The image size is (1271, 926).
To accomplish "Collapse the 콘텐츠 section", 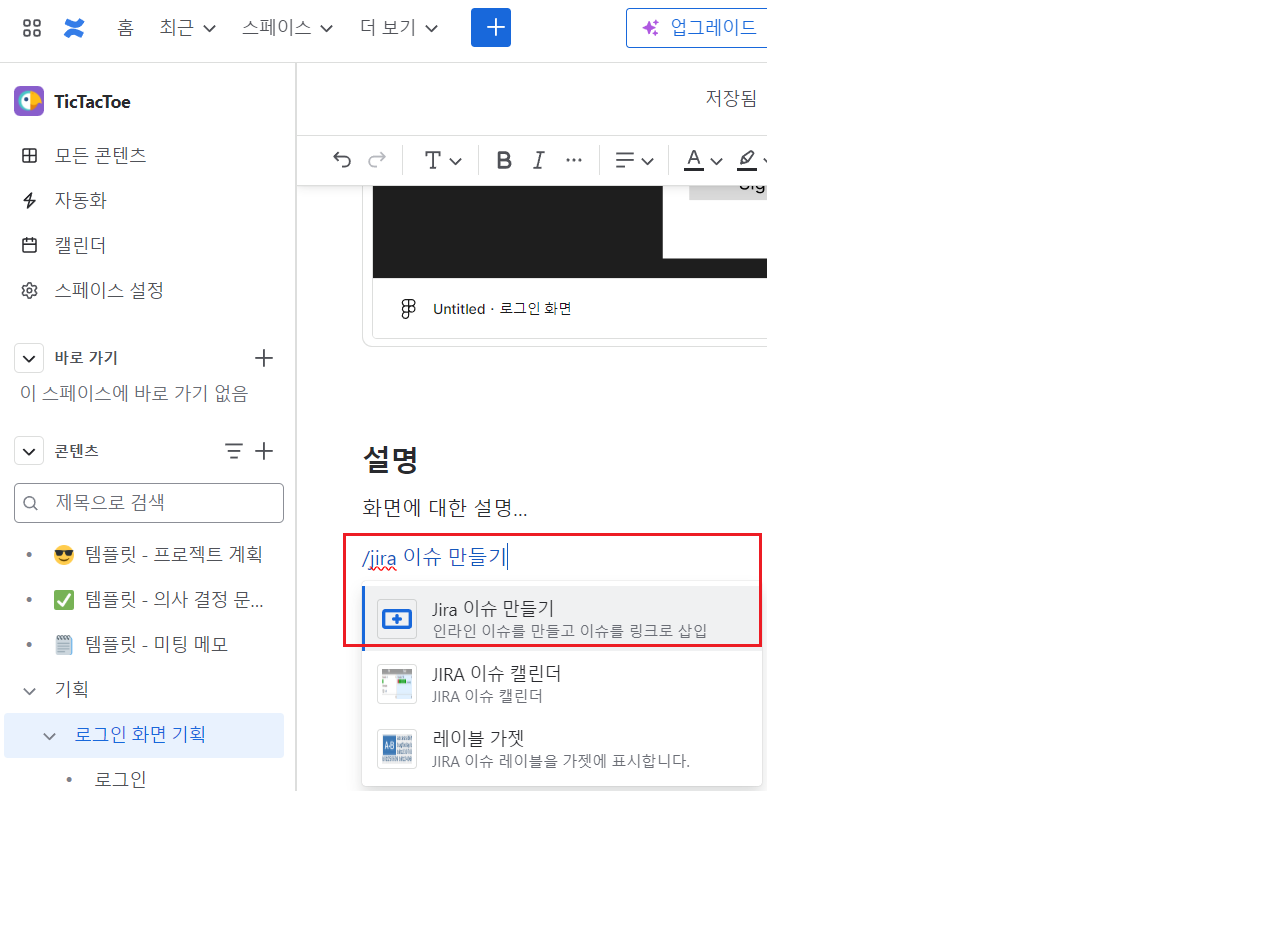I will click(x=29, y=451).
